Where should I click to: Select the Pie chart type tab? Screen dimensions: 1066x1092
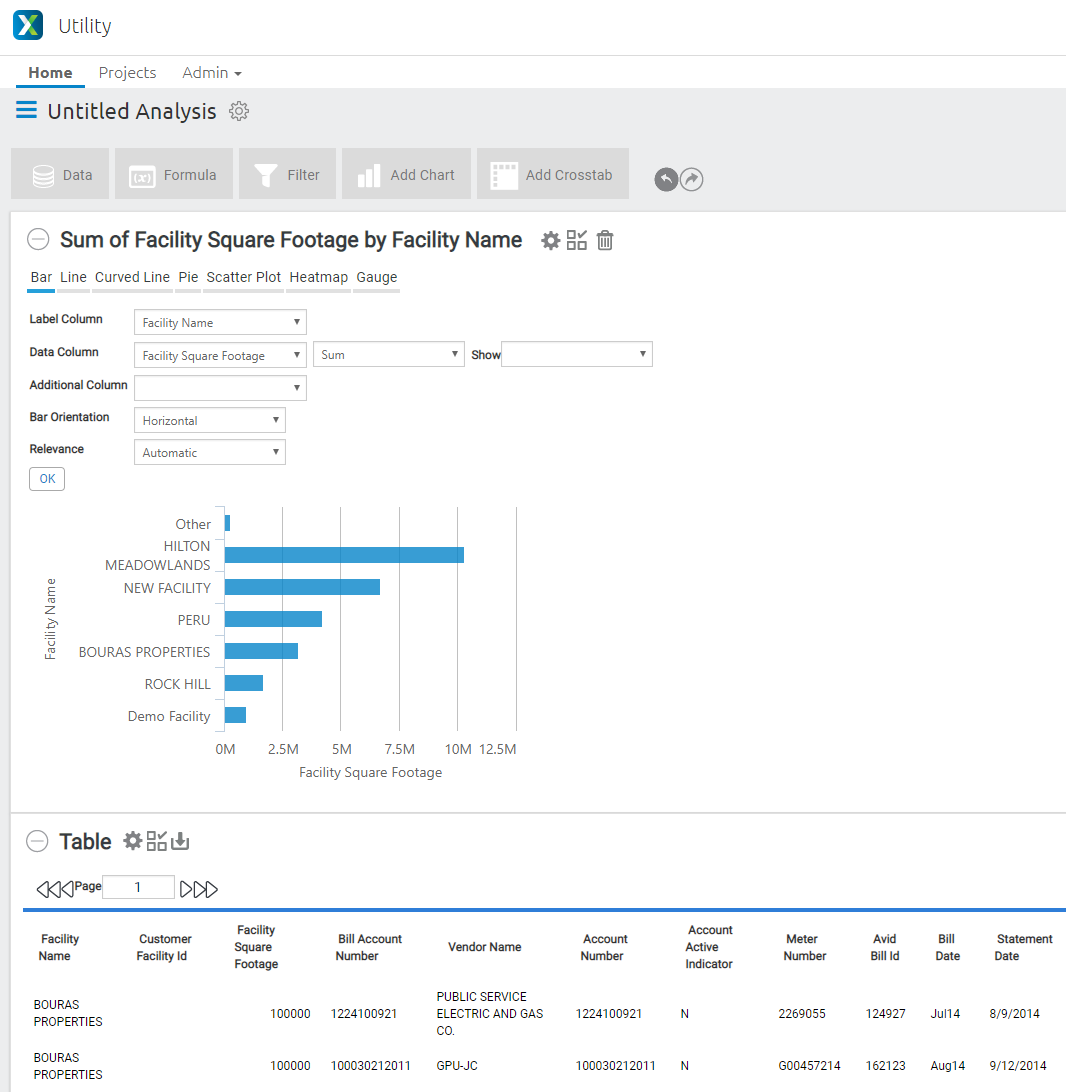[x=188, y=277]
